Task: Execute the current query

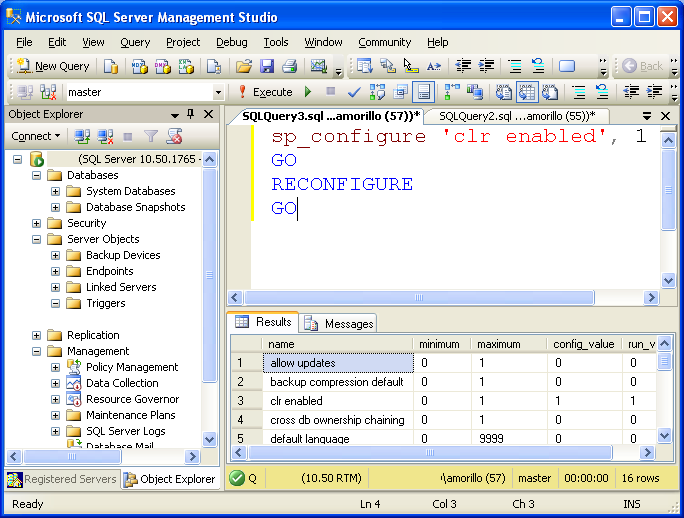Action: [x=266, y=92]
